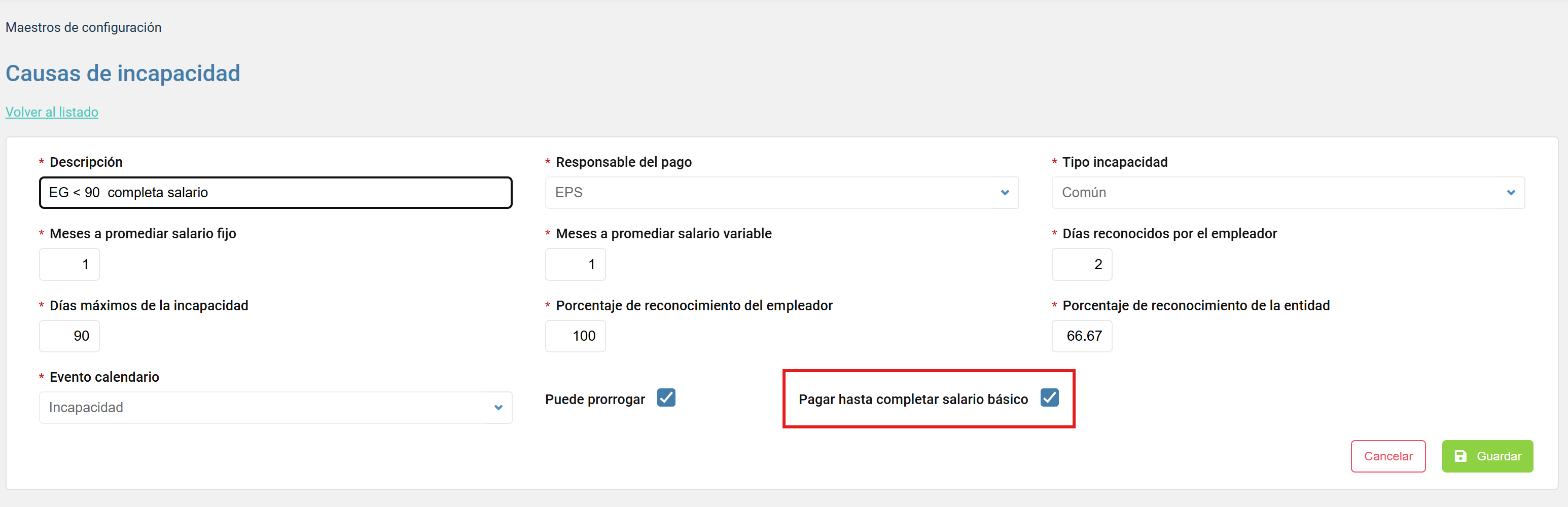Open the Evento calendario dropdown
The width and height of the screenshot is (1568, 507).
click(x=276, y=408)
